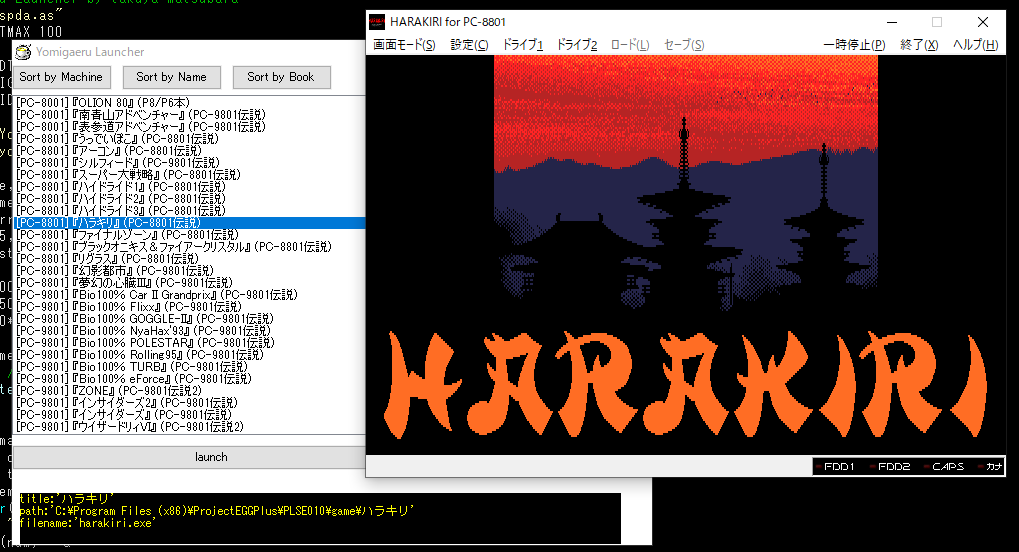
Task: Open the ヘルプ(H) menu
Action: click(975, 45)
